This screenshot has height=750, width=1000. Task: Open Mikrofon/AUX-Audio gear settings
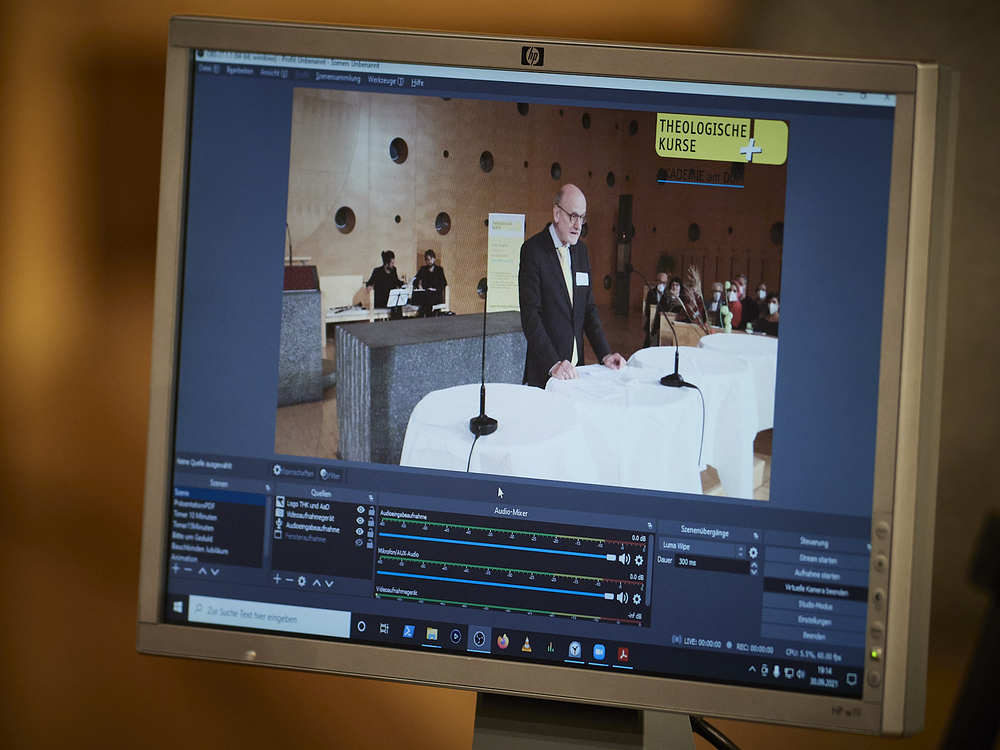pos(637,599)
